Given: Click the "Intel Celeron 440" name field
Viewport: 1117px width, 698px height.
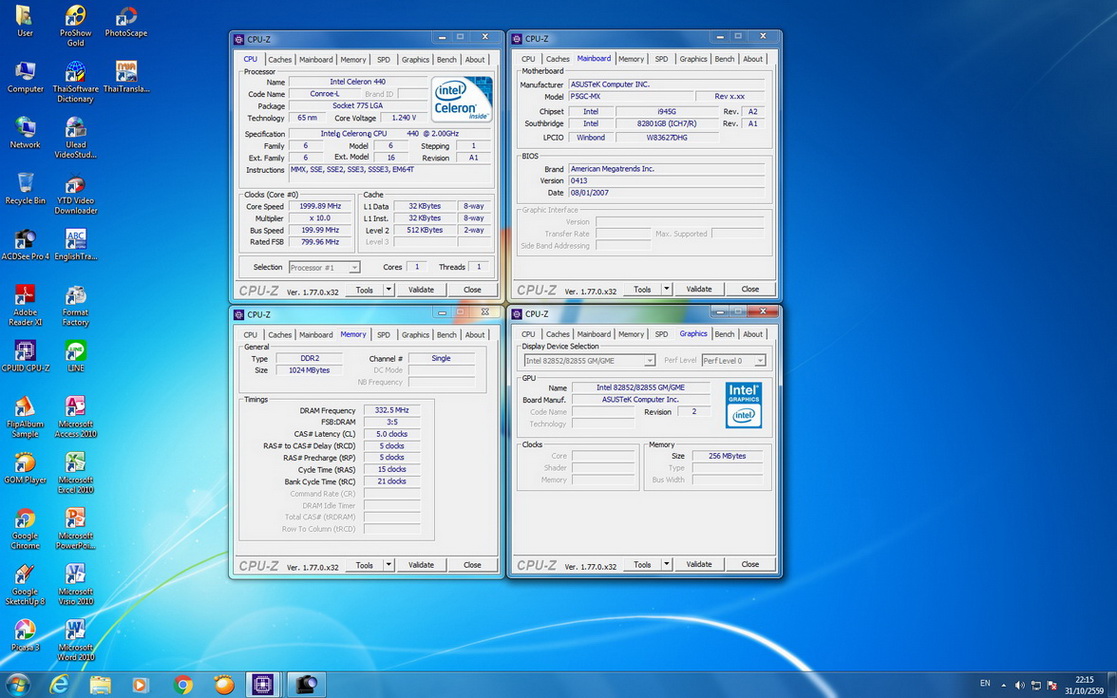Looking at the screenshot, I should [x=358, y=82].
